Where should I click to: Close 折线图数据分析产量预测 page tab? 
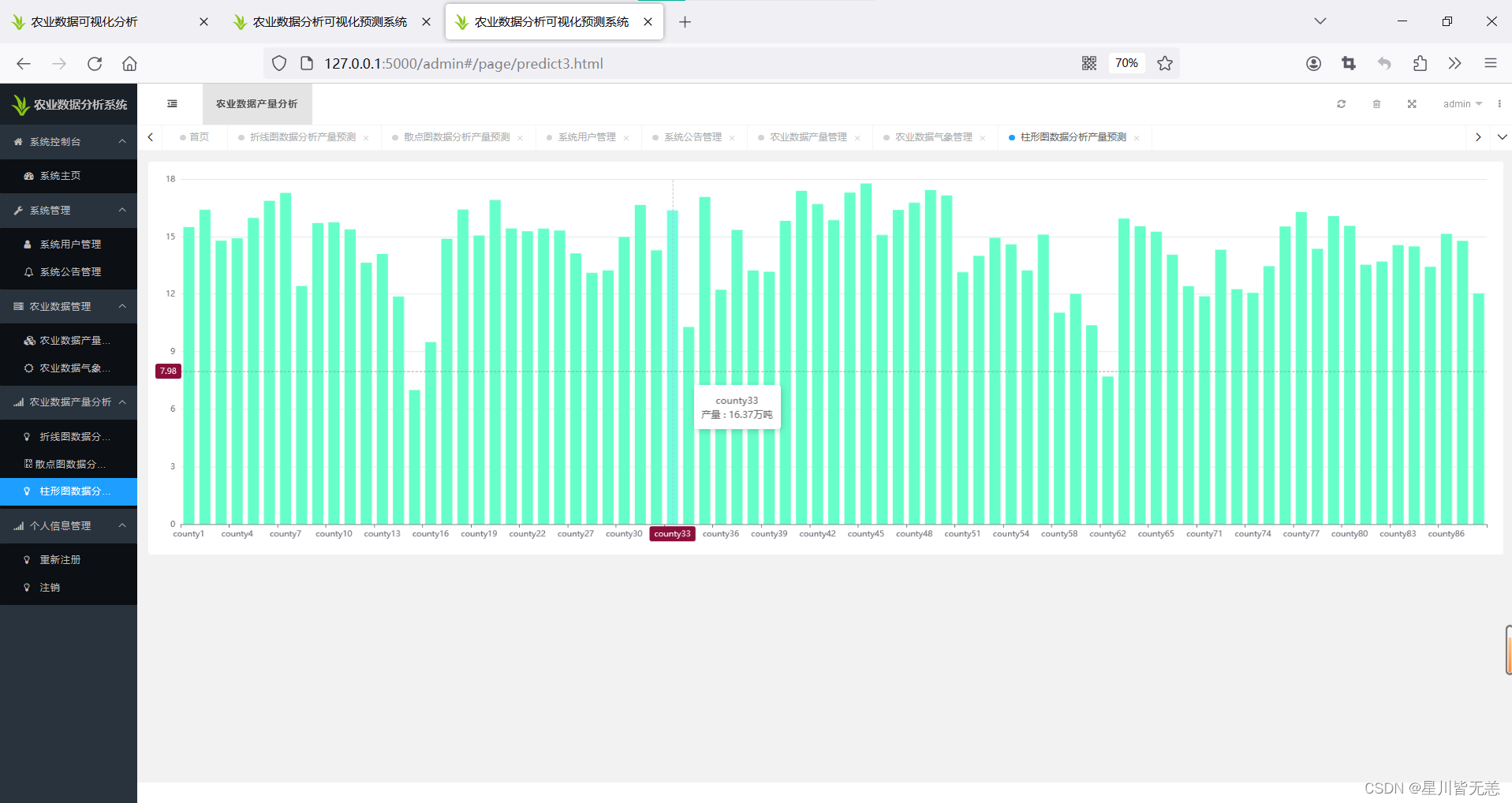click(x=366, y=138)
